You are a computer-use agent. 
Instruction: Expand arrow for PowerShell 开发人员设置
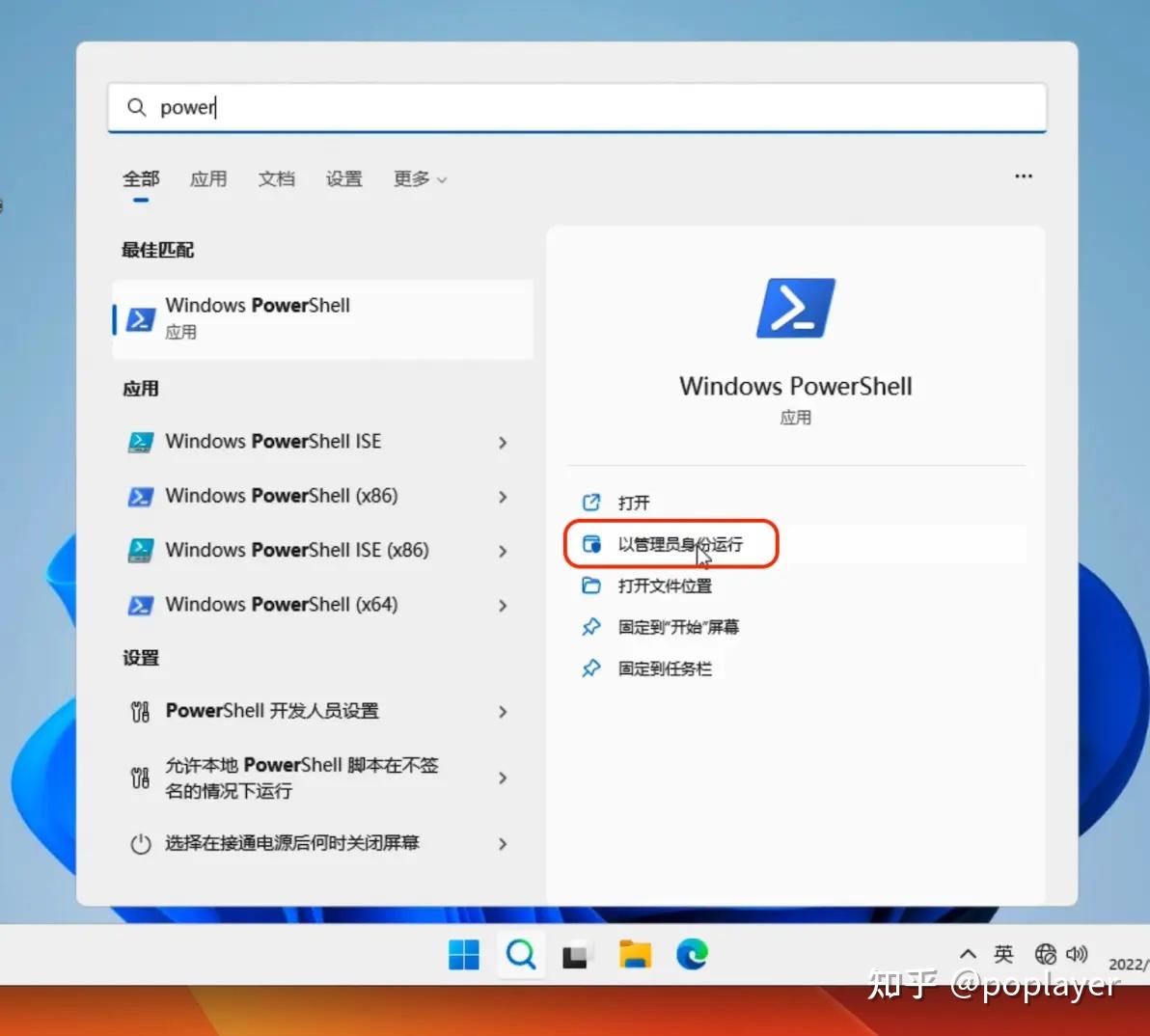coord(503,712)
